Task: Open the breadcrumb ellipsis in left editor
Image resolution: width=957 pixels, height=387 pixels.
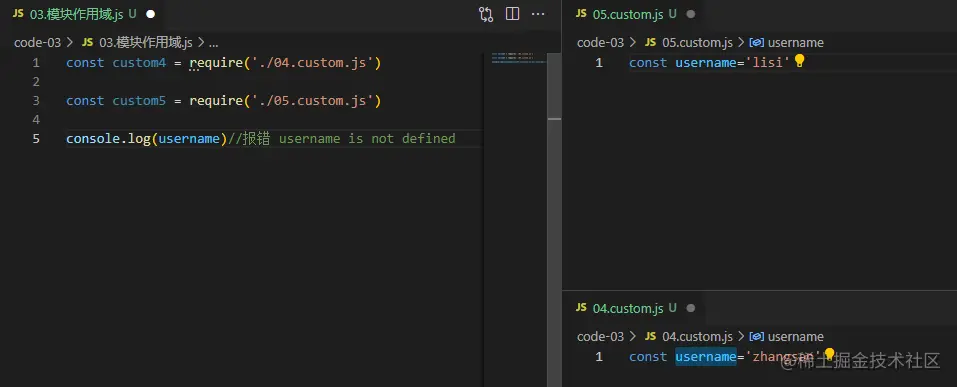Action: tap(214, 43)
